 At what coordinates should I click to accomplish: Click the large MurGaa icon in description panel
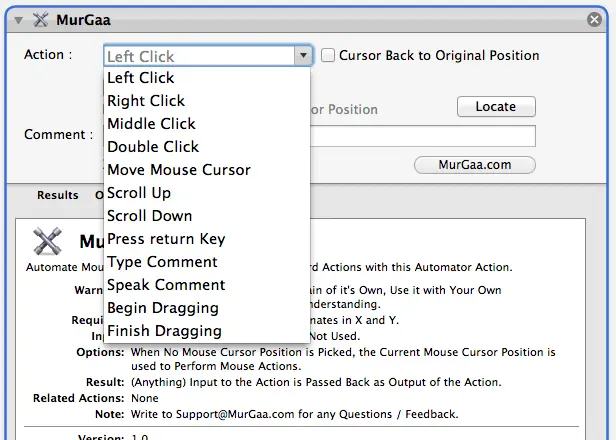point(48,242)
